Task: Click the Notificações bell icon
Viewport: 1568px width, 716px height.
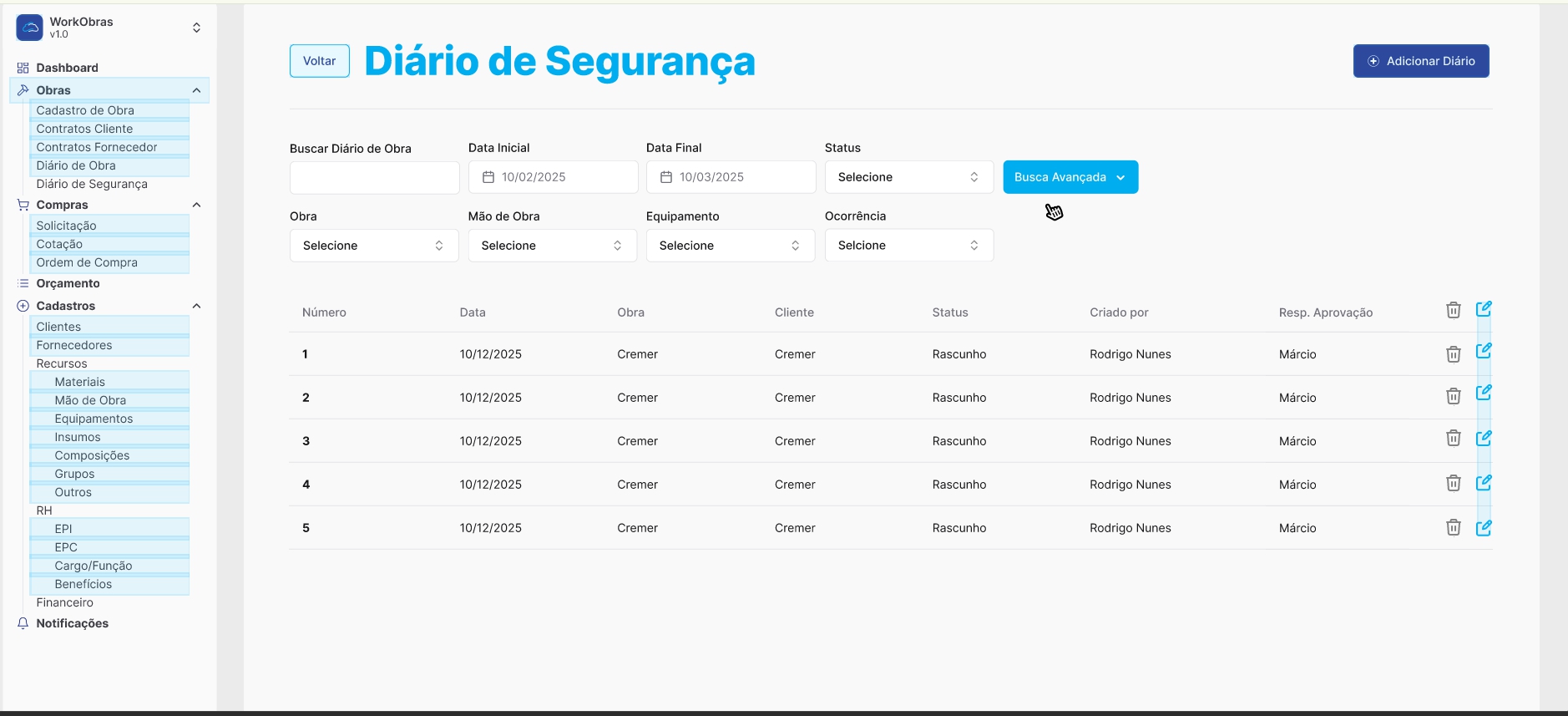Action: [23, 623]
